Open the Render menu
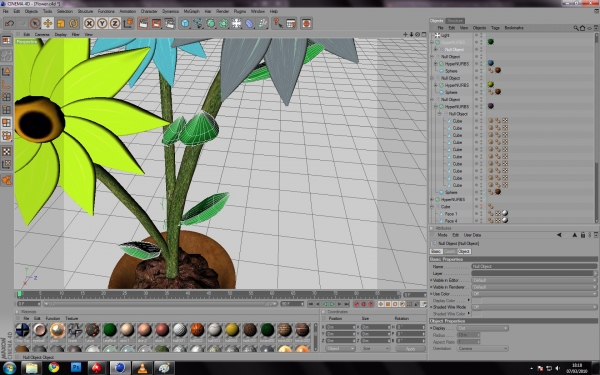 point(222,11)
